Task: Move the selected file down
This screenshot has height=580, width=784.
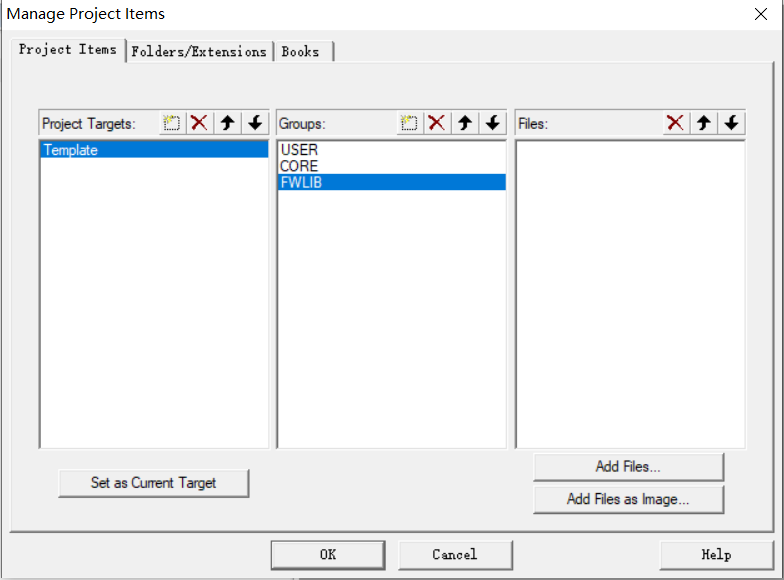Action: (732, 122)
